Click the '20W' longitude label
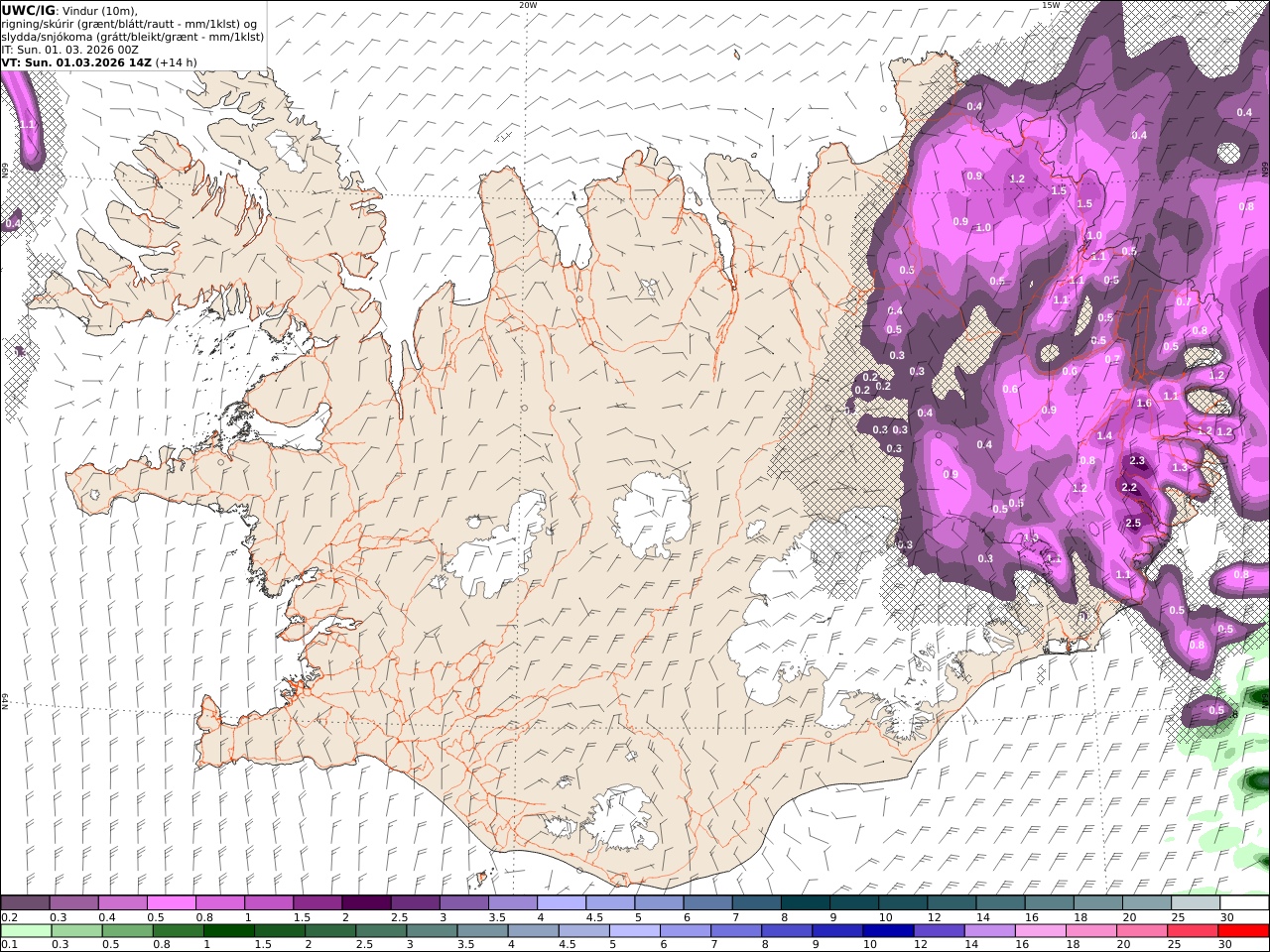 tap(528, 5)
